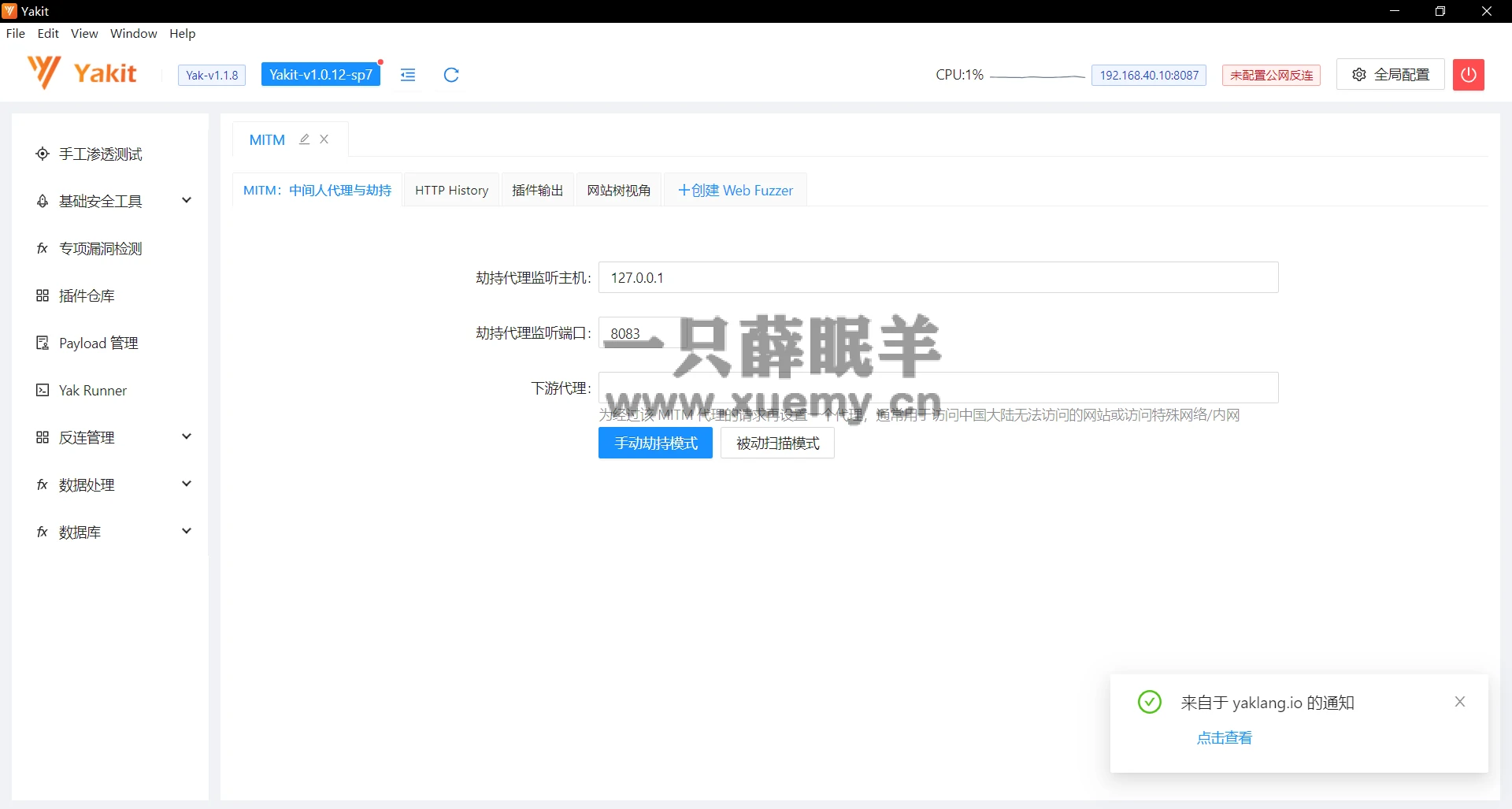This screenshot has width=1512, height=809.
Task: Expand the 基础安全工具 chevron
Action: (187, 200)
